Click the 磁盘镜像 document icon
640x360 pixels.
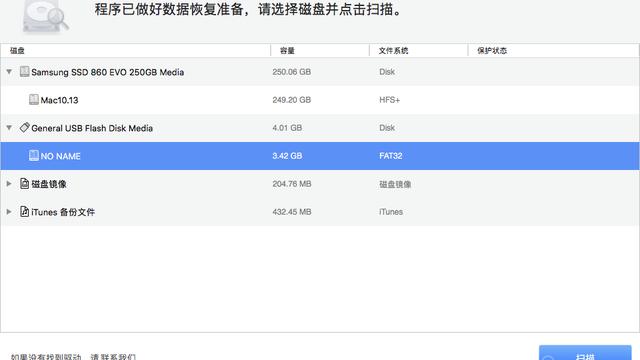[24, 184]
